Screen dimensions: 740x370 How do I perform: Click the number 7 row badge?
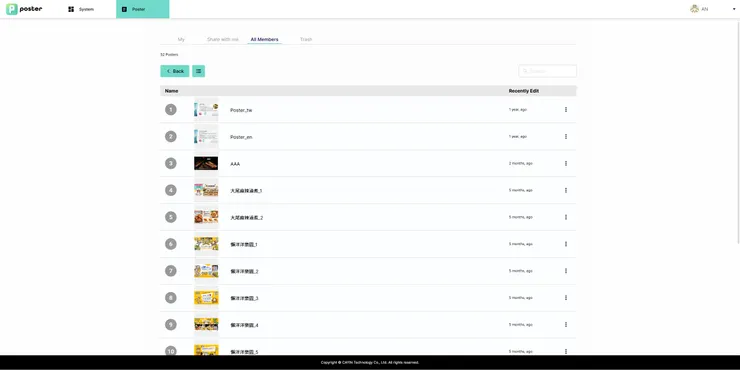pos(171,271)
